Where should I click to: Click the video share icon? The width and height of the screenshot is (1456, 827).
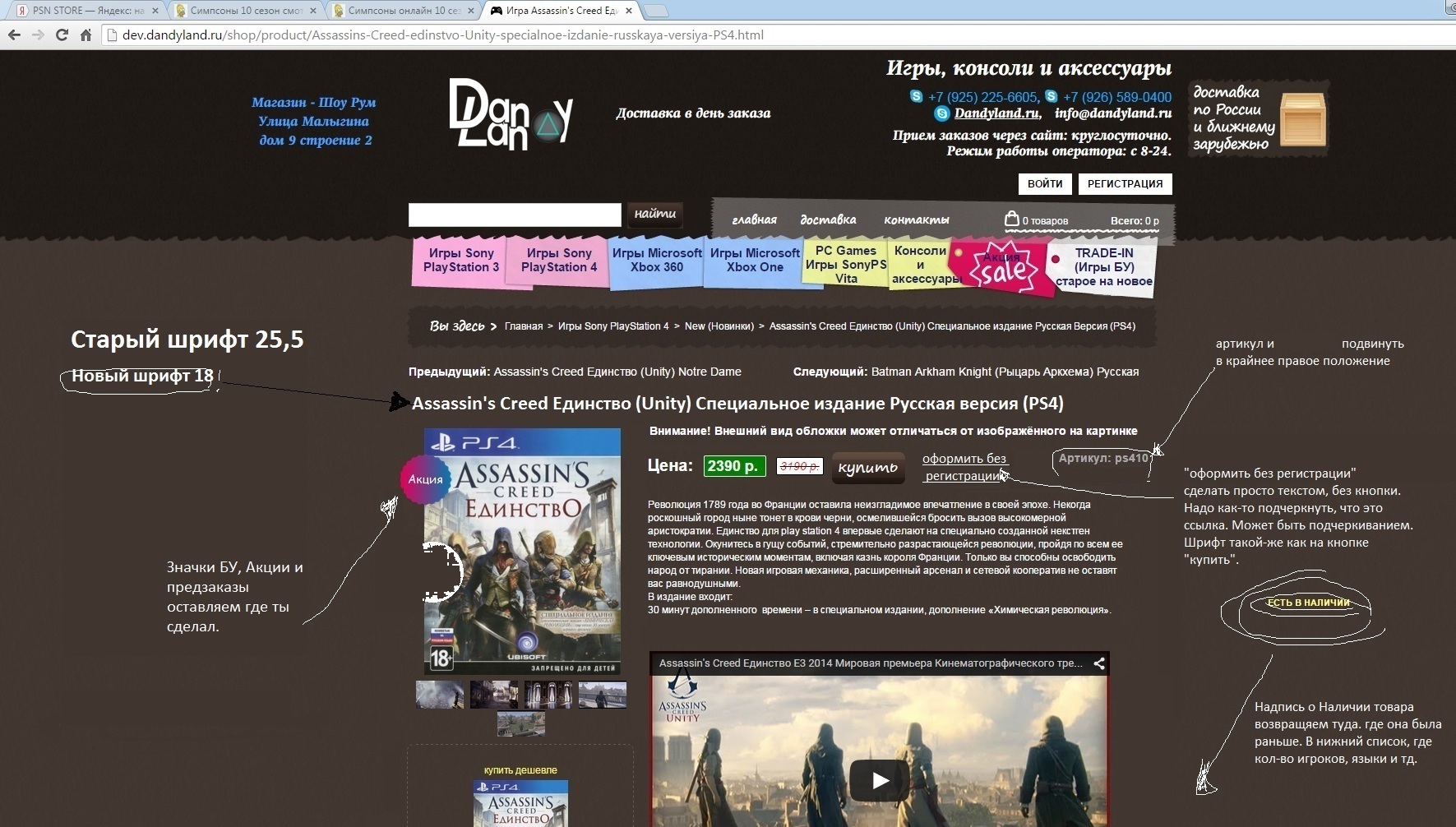(x=1098, y=663)
